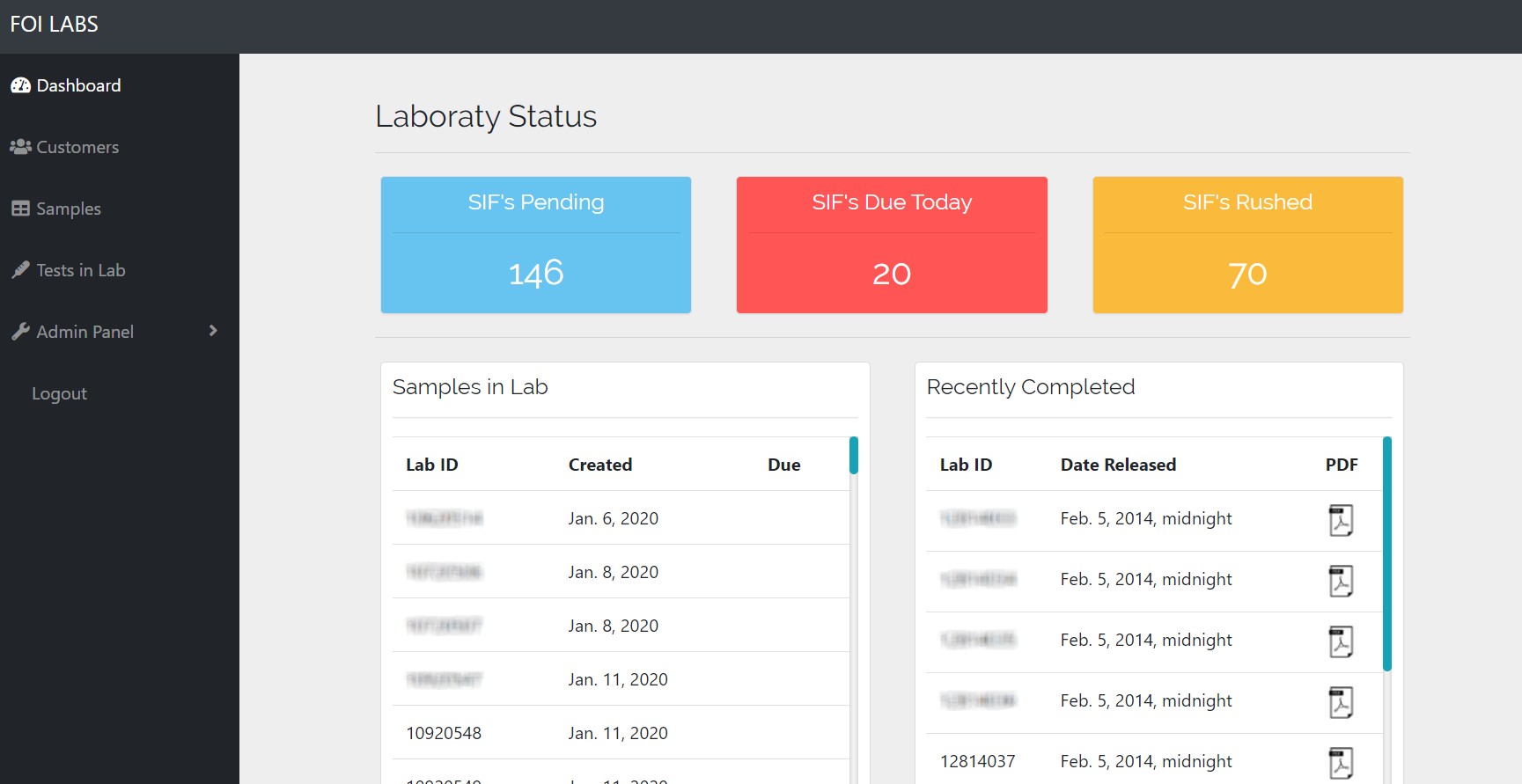Go to the Customers menu item
This screenshot has height=784, width=1522.
(x=77, y=147)
